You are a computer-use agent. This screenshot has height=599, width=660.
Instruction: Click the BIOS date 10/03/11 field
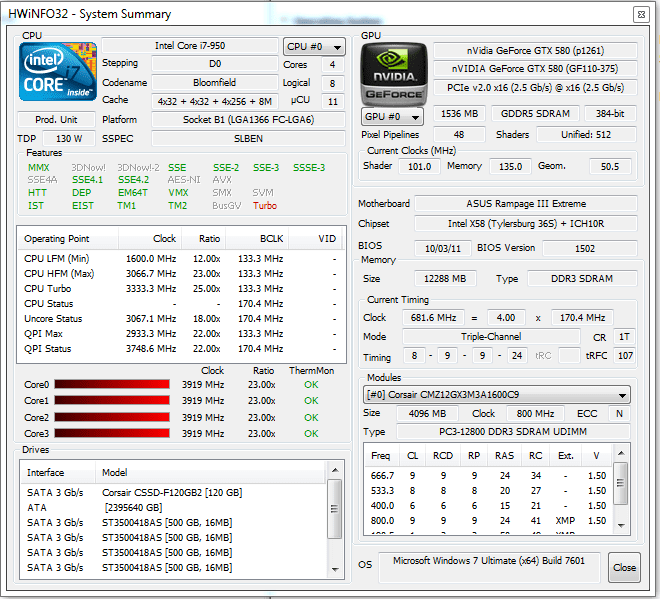pos(442,248)
